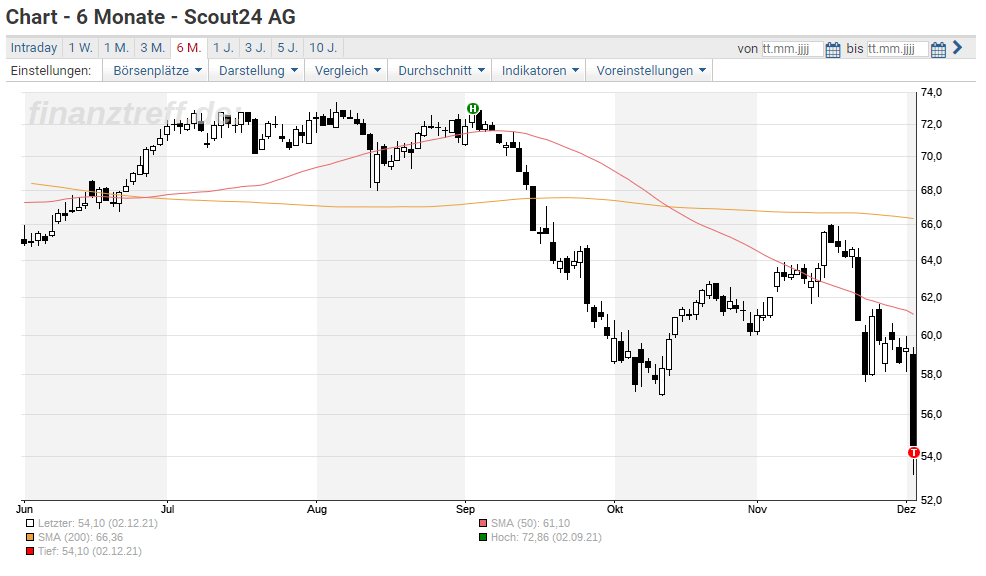Image resolution: width=986 pixels, height=576 pixels.
Task: Click the 'Aug' x-axis label
Action: tap(317, 509)
